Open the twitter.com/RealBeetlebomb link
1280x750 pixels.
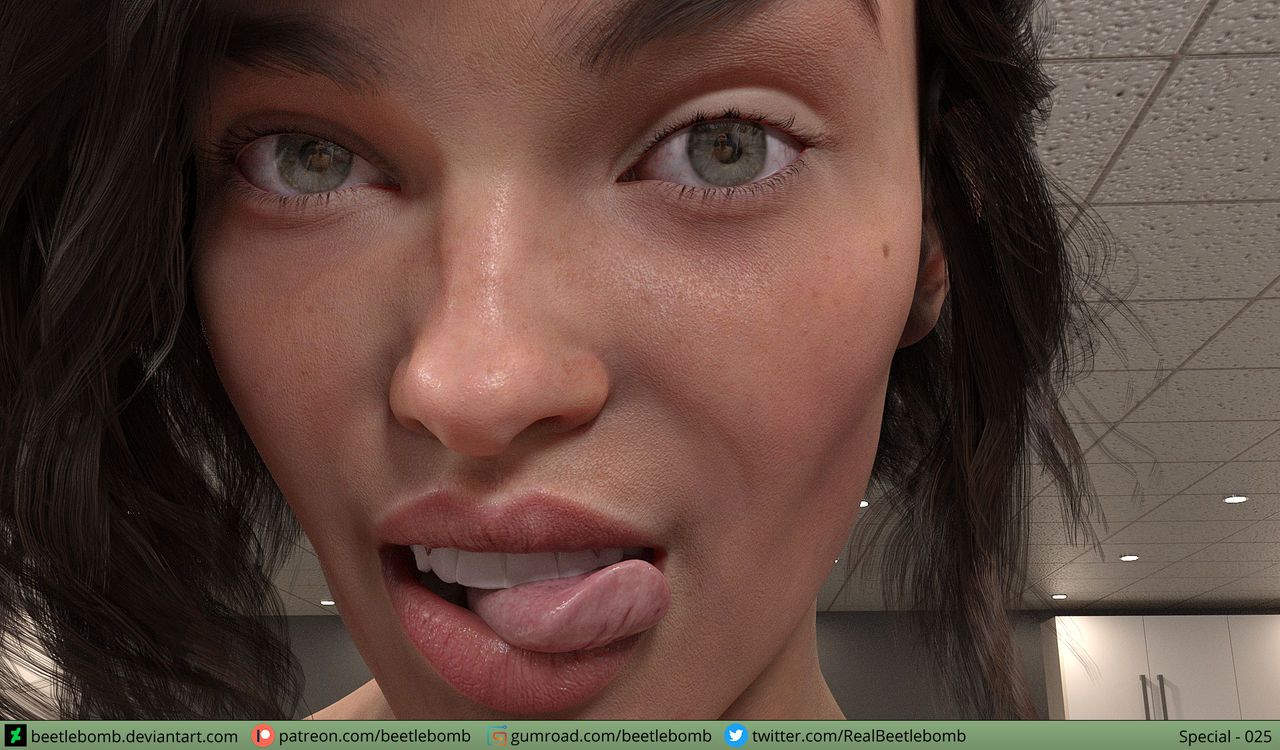[859, 736]
